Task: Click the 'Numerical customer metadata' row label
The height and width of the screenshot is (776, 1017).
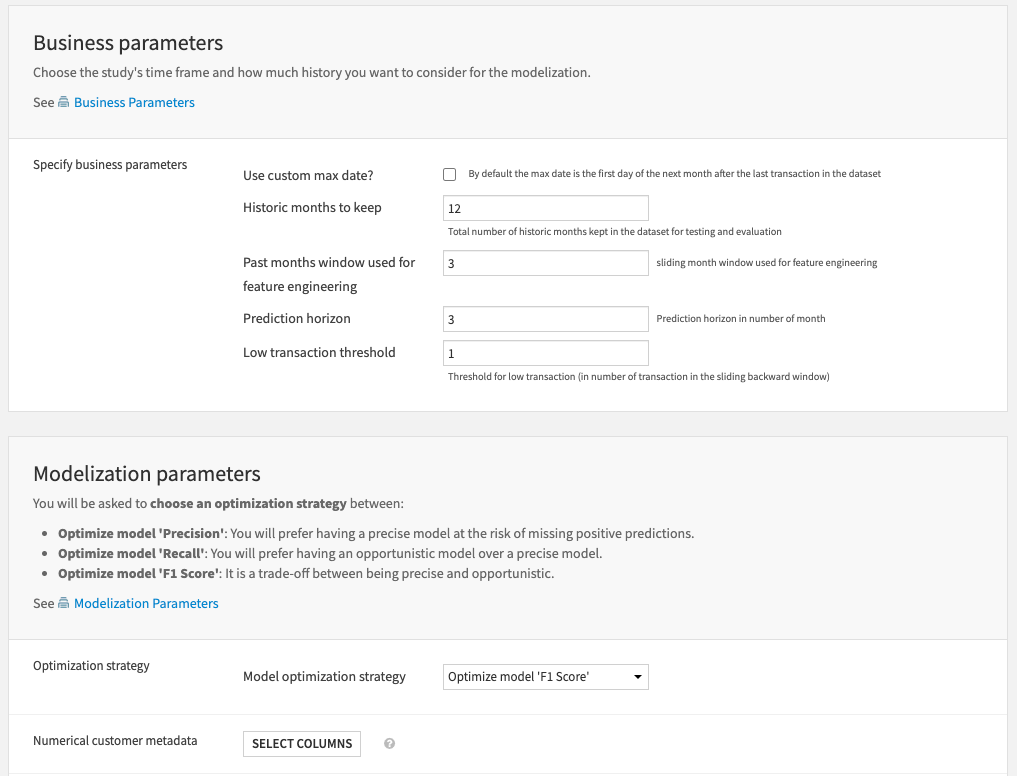Action: [x=115, y=740]
